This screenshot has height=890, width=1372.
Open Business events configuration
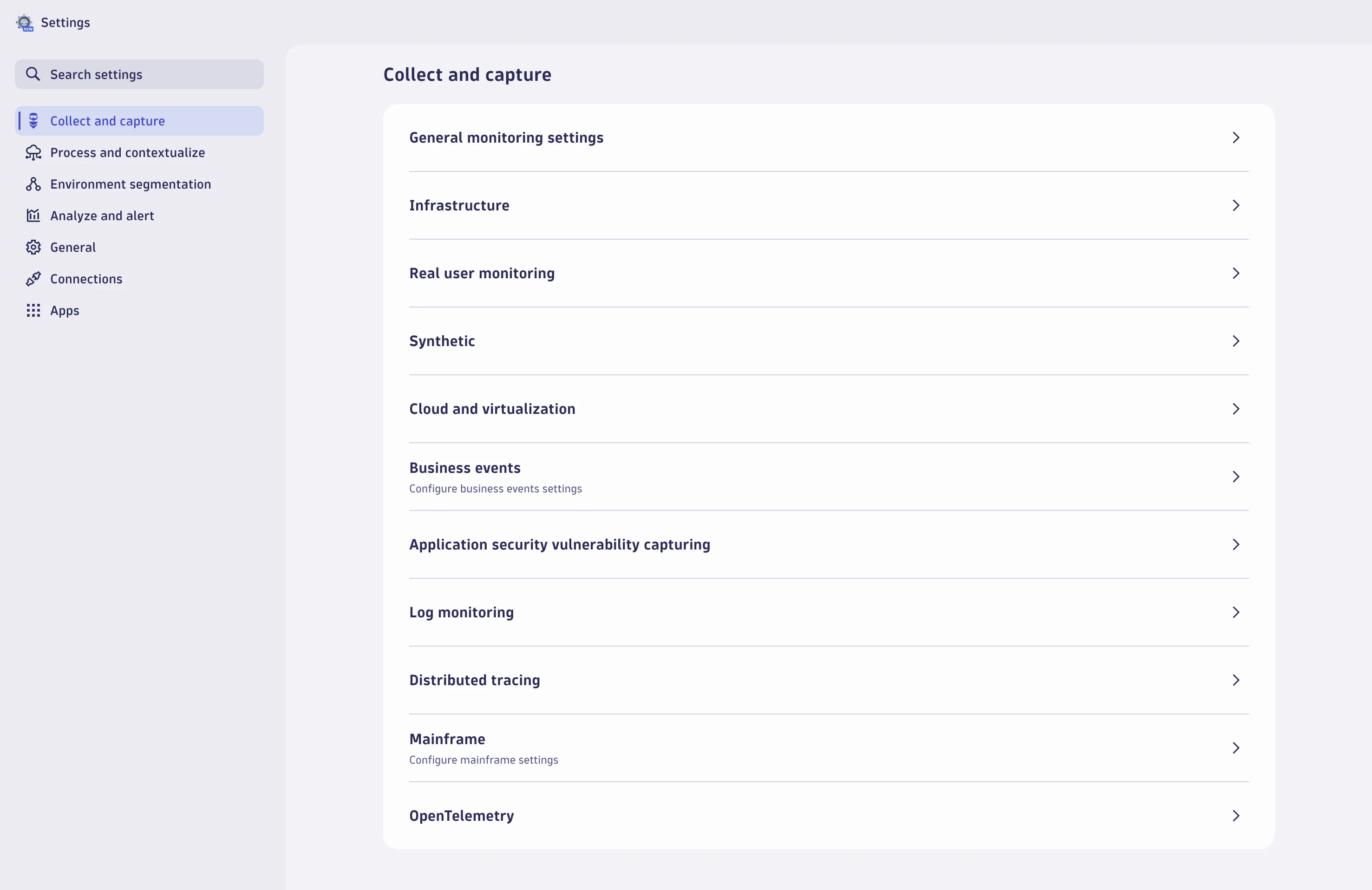[x=464, y=467]
